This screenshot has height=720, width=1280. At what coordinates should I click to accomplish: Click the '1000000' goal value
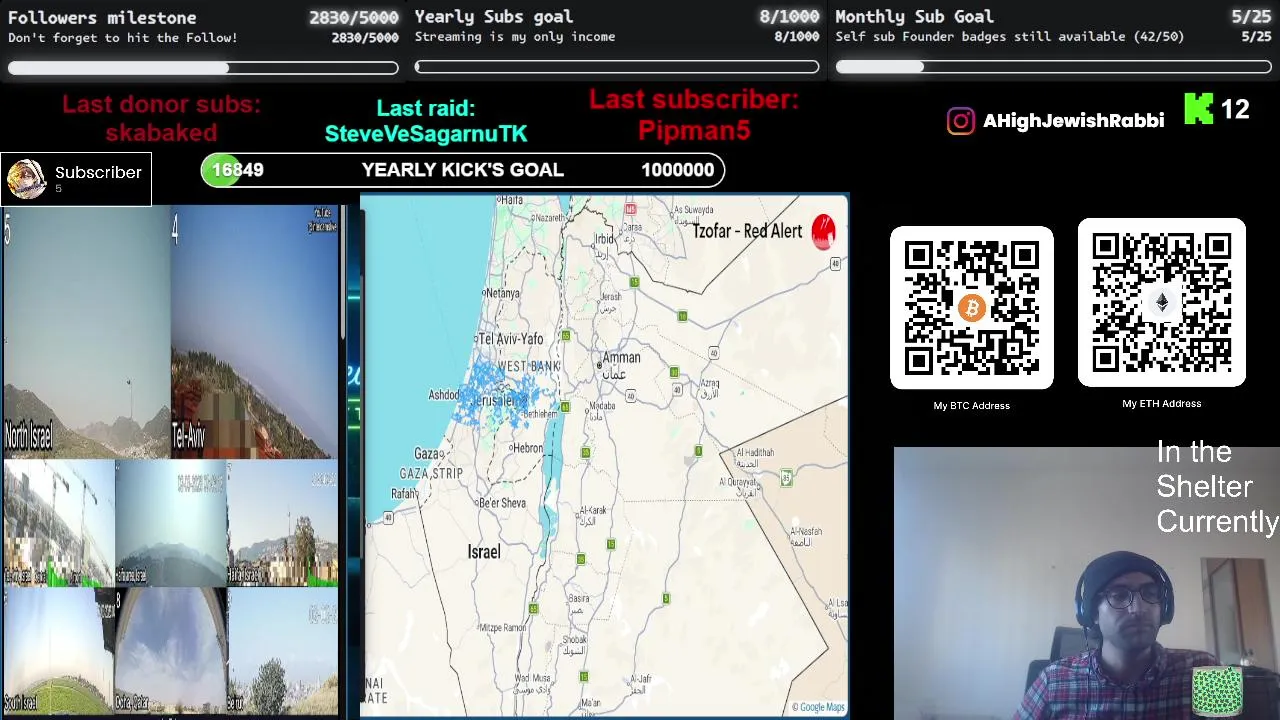[x=678, y=170]
